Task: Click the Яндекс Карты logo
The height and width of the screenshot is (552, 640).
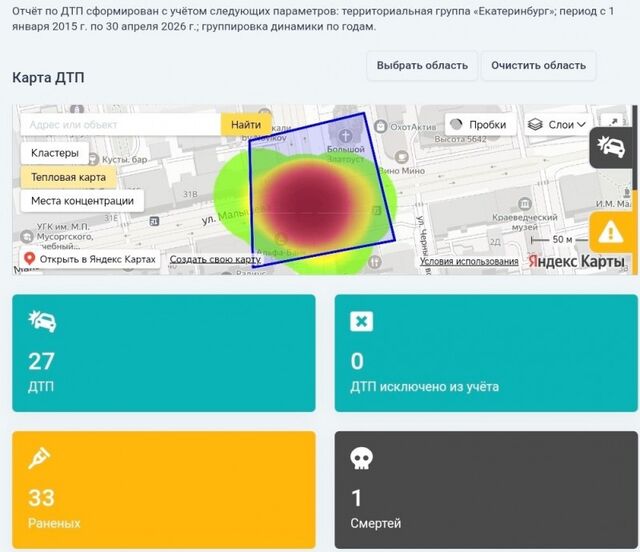Action: pyautogui.click(x=577, y=261)
